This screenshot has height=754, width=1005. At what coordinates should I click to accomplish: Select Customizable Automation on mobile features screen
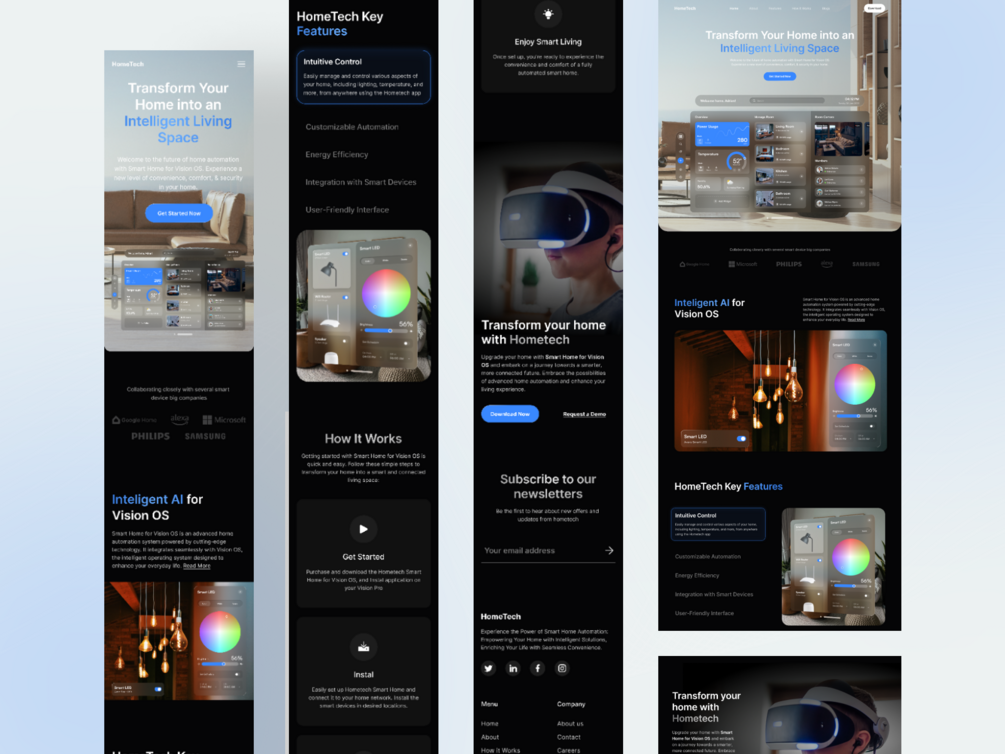tap(352, 127)
